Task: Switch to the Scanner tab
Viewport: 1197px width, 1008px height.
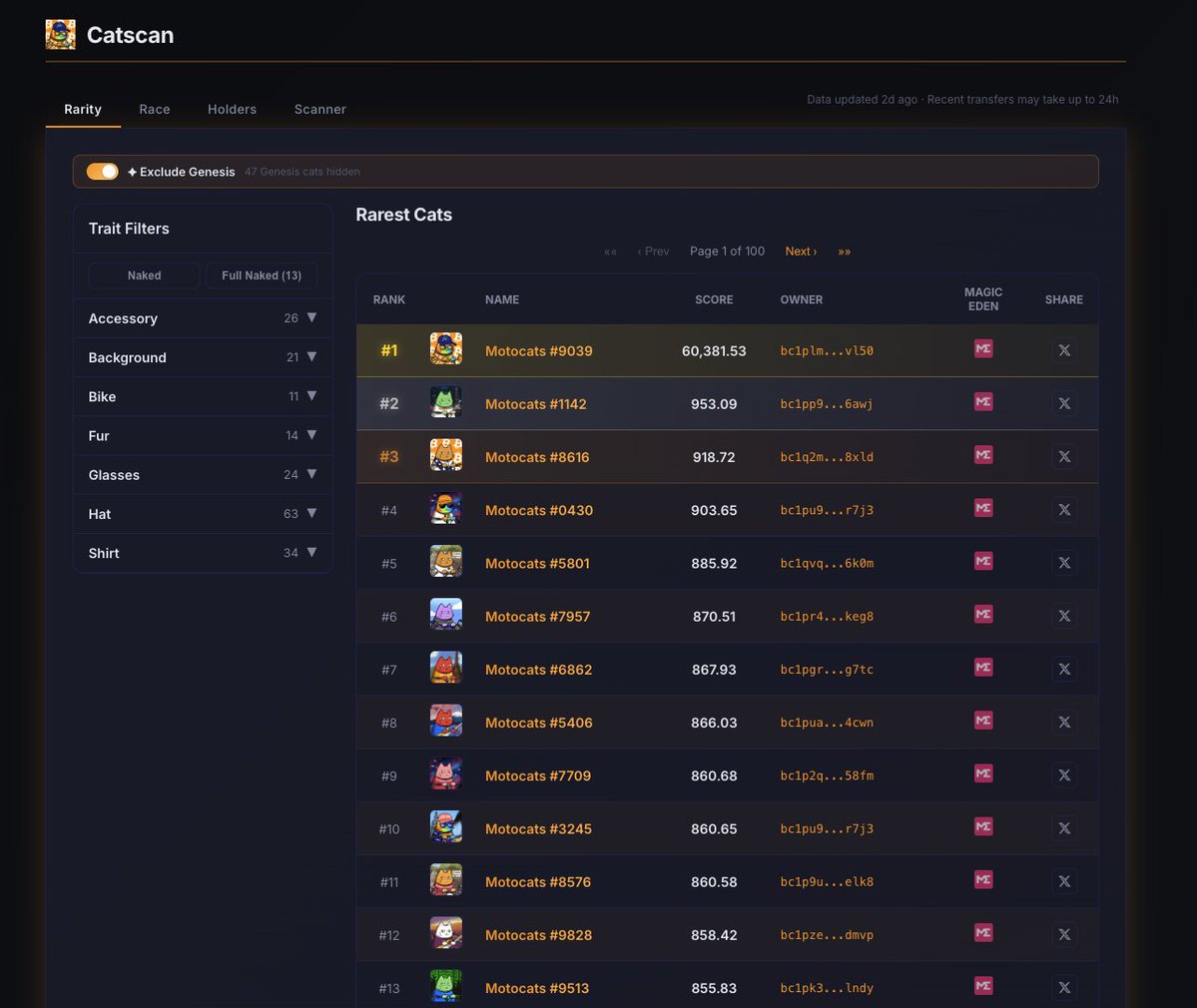Action: pyautogui.click(x=319, y=109)
